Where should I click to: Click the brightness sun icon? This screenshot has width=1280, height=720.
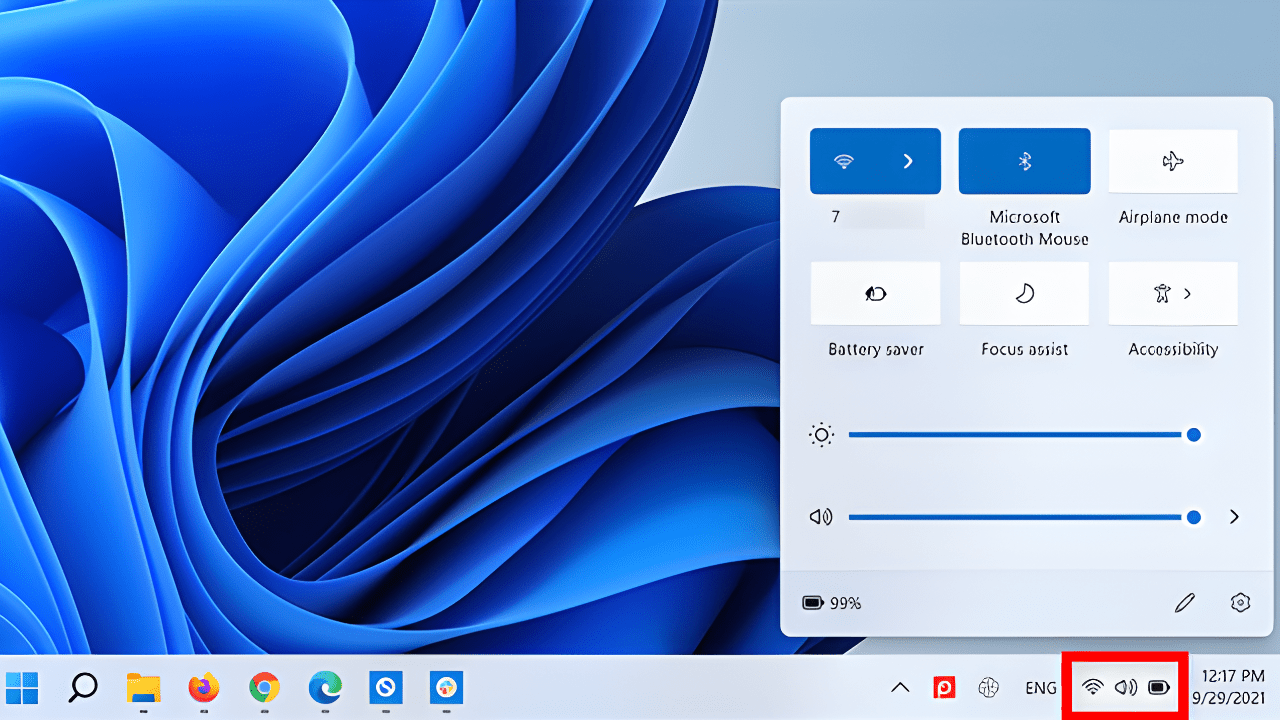pos(820,434)
